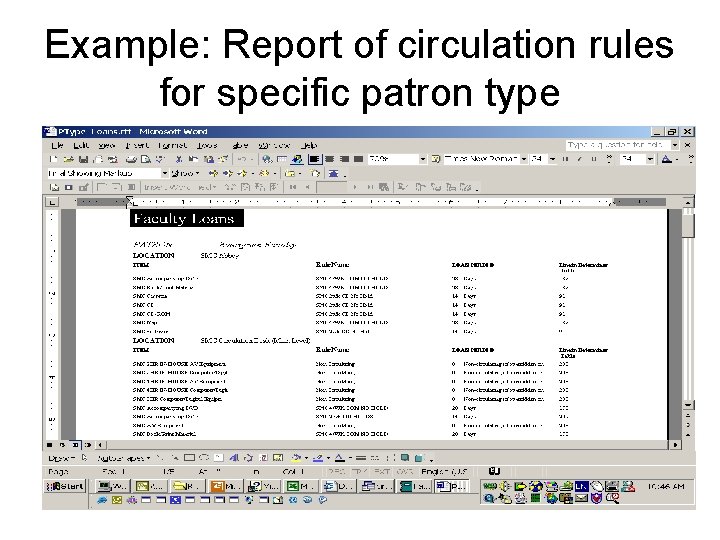The width and height of the screenshot is (720, 540).
Task: Run the Spelling and Grammar check icon
Action: (x=160, y=159)
